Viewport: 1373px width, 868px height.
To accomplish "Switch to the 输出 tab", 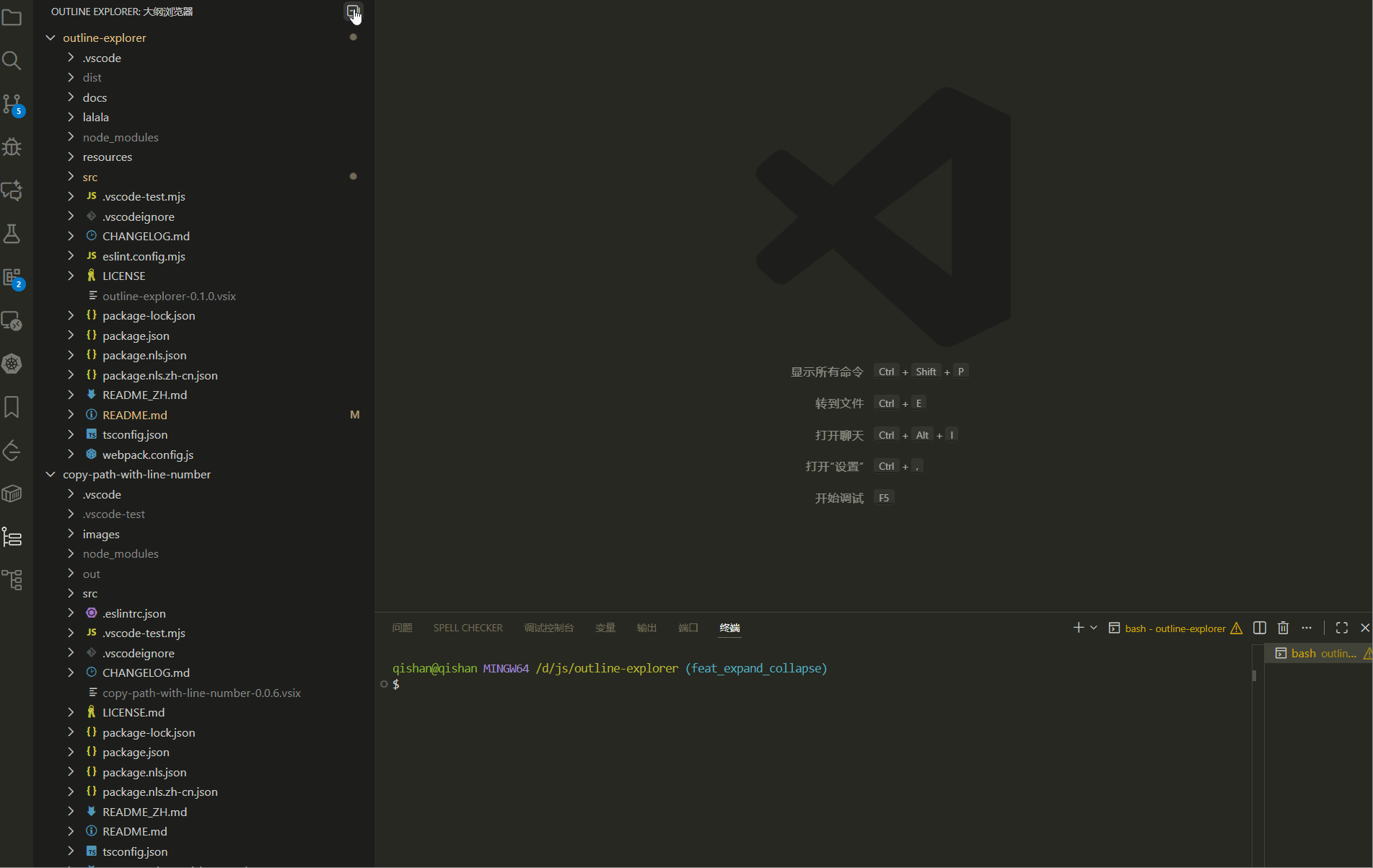I will [647, 628].
